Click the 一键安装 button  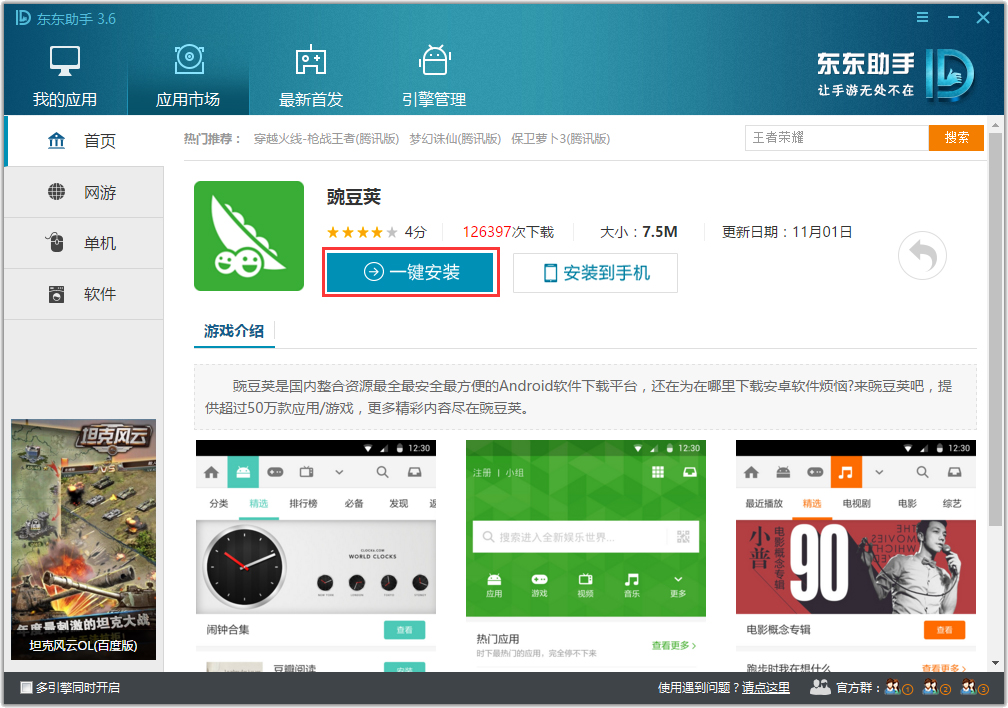click(x=410, y=272)
